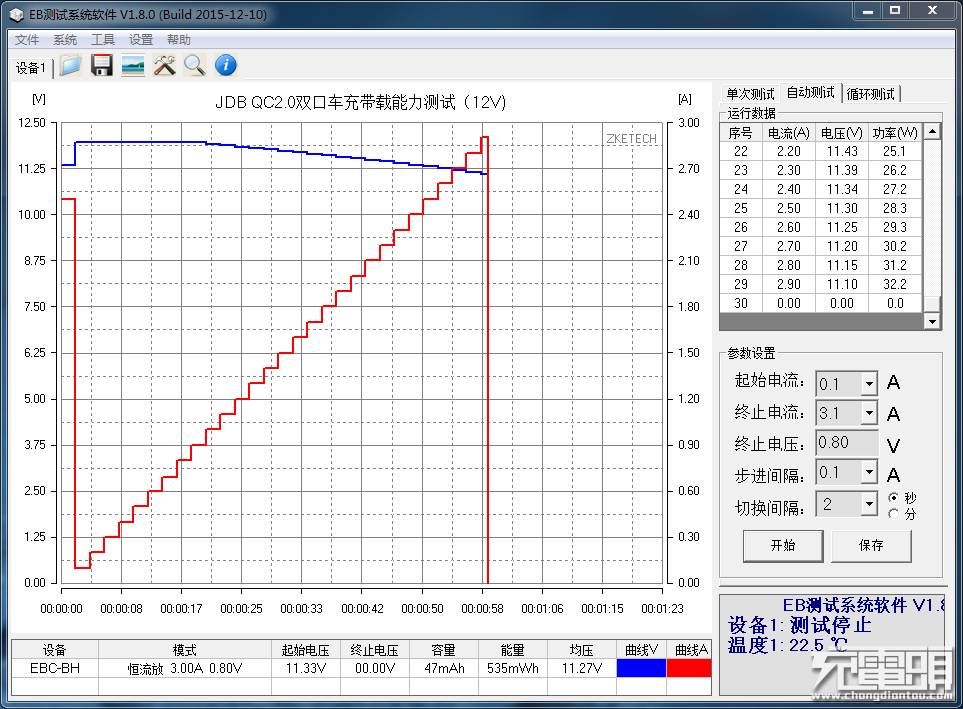
Task: Open the 工具 menu
Action: [103, 40]
